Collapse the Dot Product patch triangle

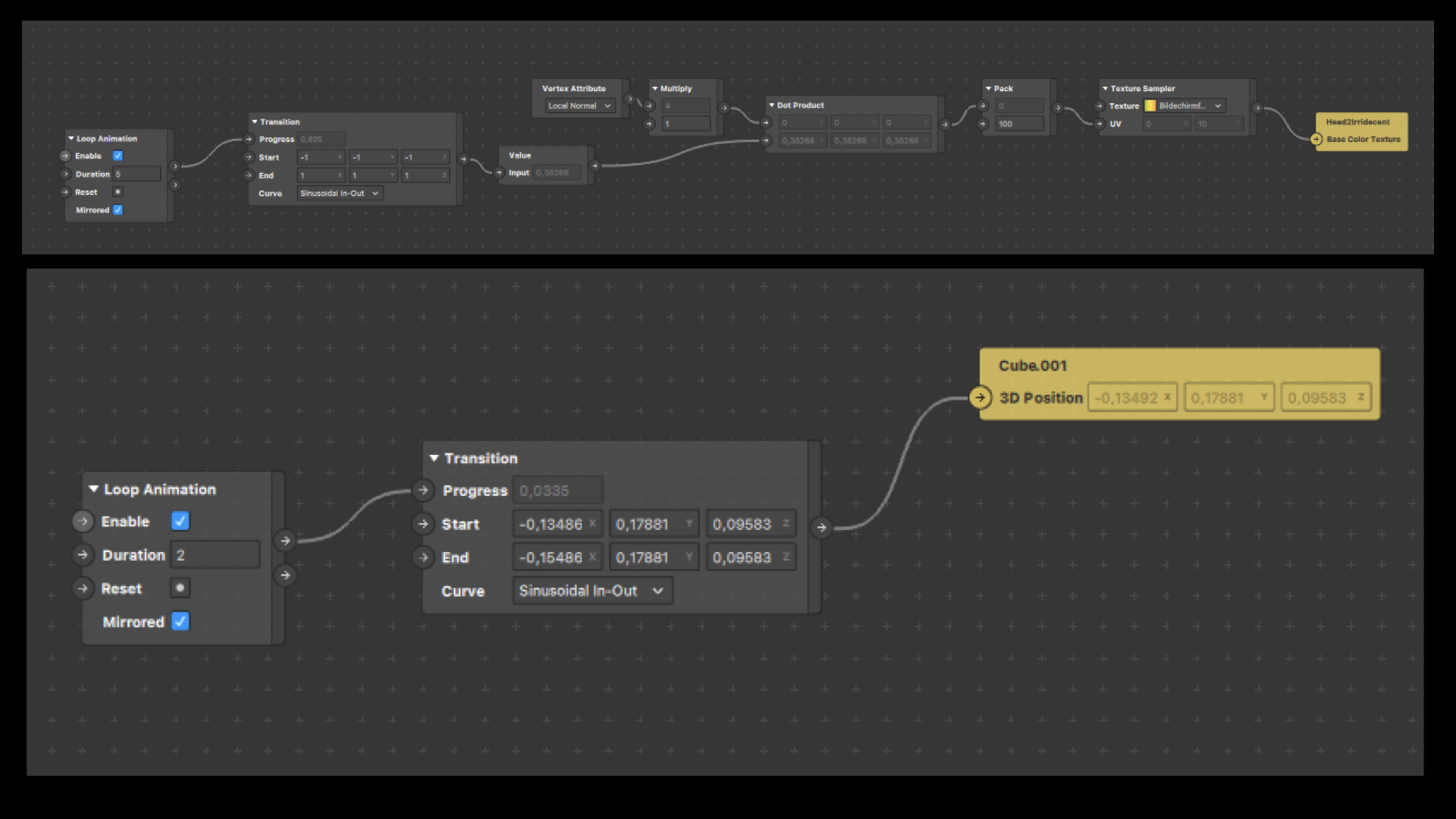[772, 105]
